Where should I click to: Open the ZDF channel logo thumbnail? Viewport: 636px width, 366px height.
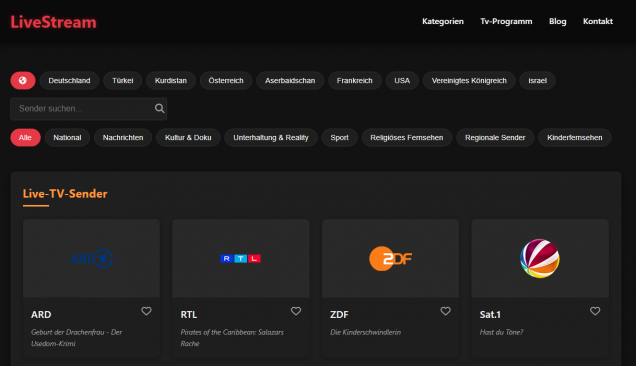[390, 258]
